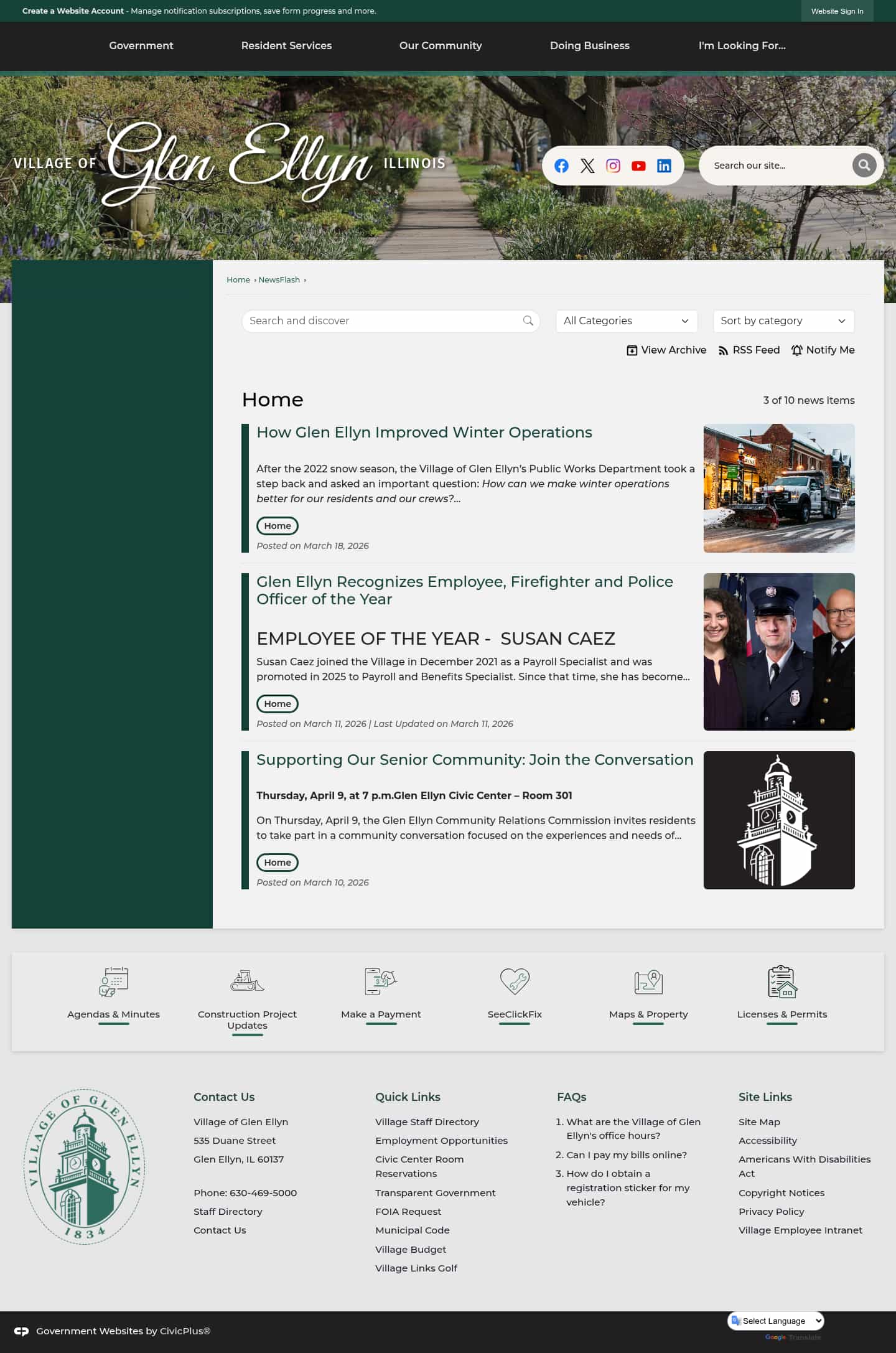Click the RSS Feed link

coord(749,350)
